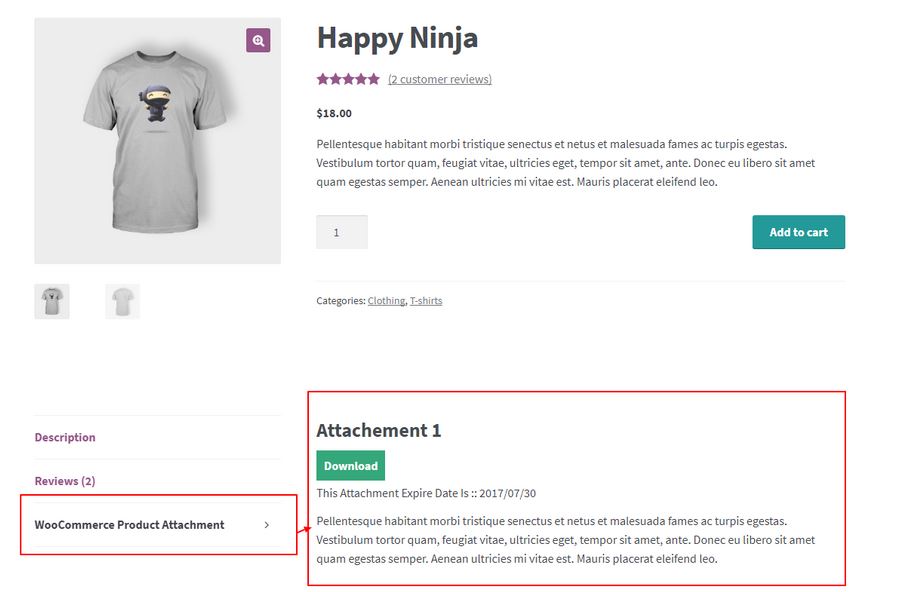The width and height of the screenshot is (897, 592).
Task: Click the green Download button
Action: coord(351,466)
